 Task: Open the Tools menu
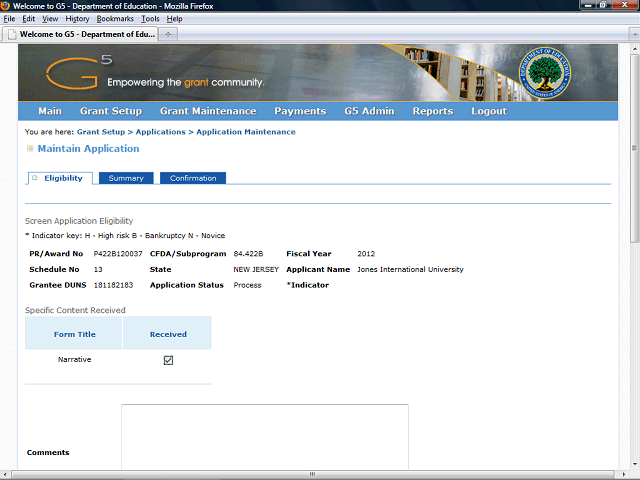click(150, 19)
